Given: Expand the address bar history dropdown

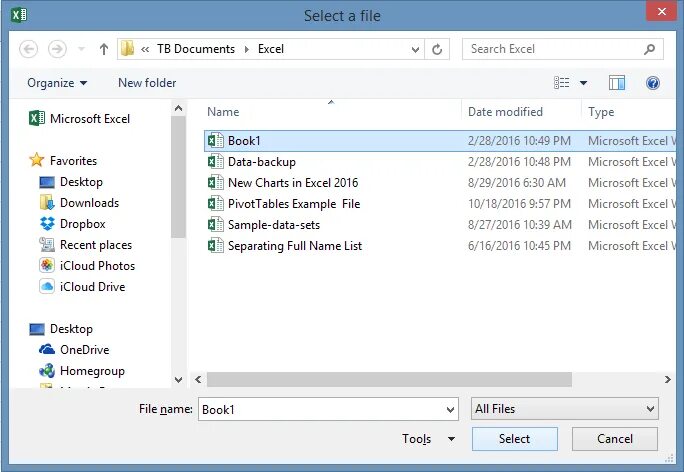Looking at the screenshot, I should (415, 49).
